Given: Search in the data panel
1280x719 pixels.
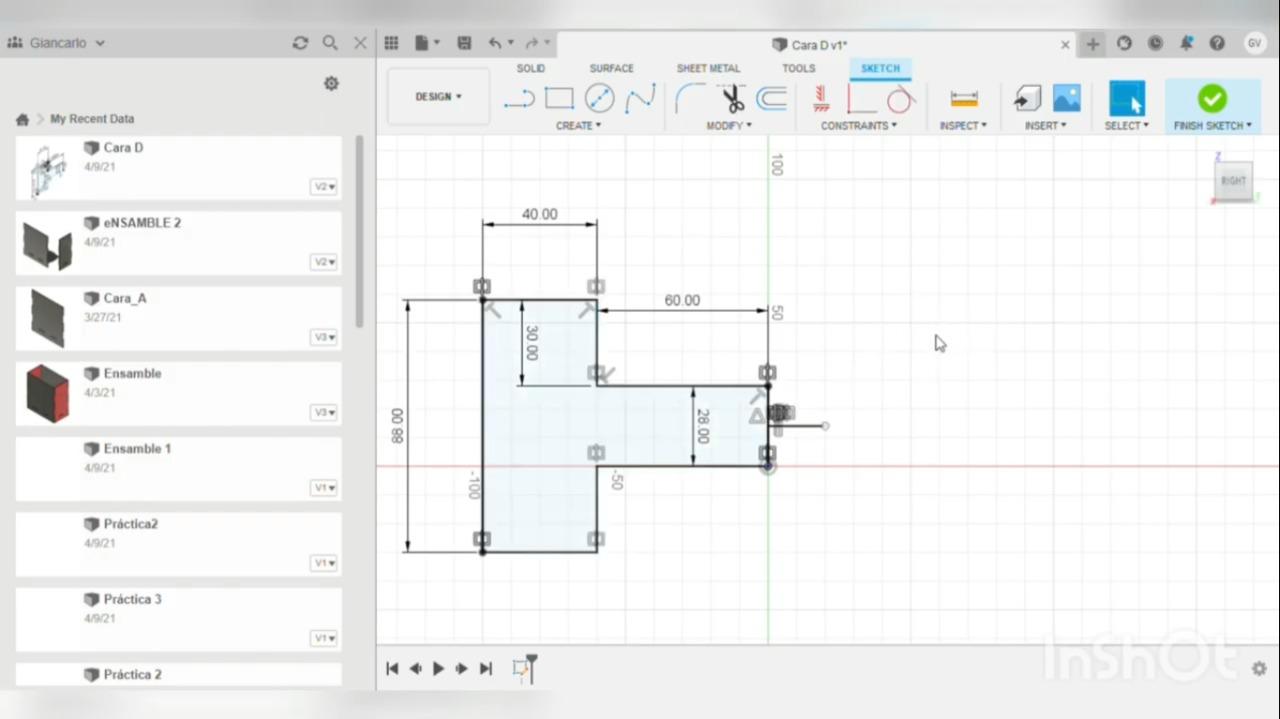Looking at the screenshot, I should pyautogui.click(x=330, y=43).
